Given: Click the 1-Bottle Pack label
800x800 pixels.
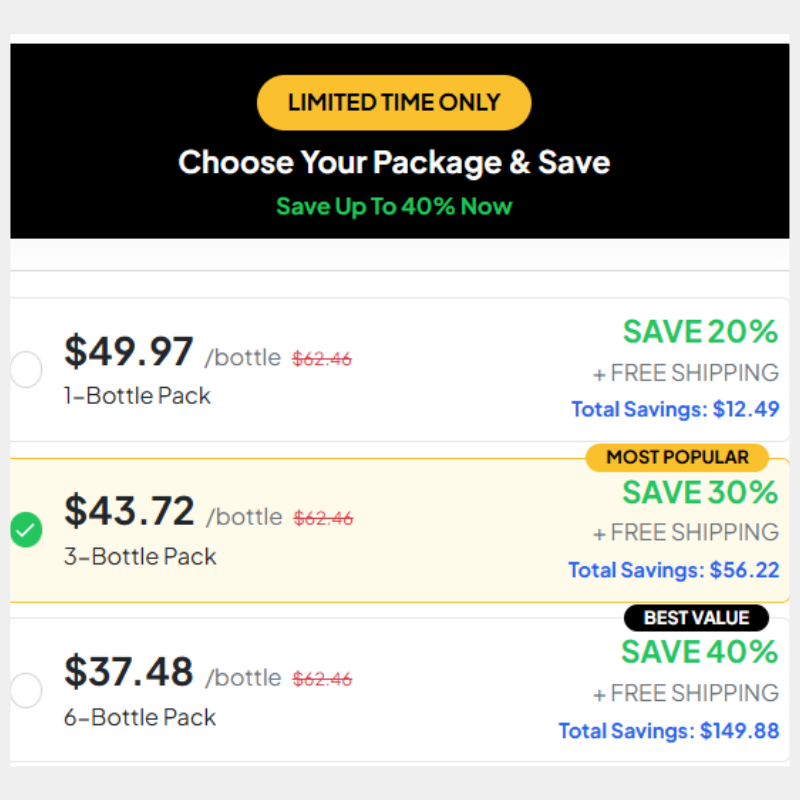Looking at the screenshot, I should click(x=137, y=396).
